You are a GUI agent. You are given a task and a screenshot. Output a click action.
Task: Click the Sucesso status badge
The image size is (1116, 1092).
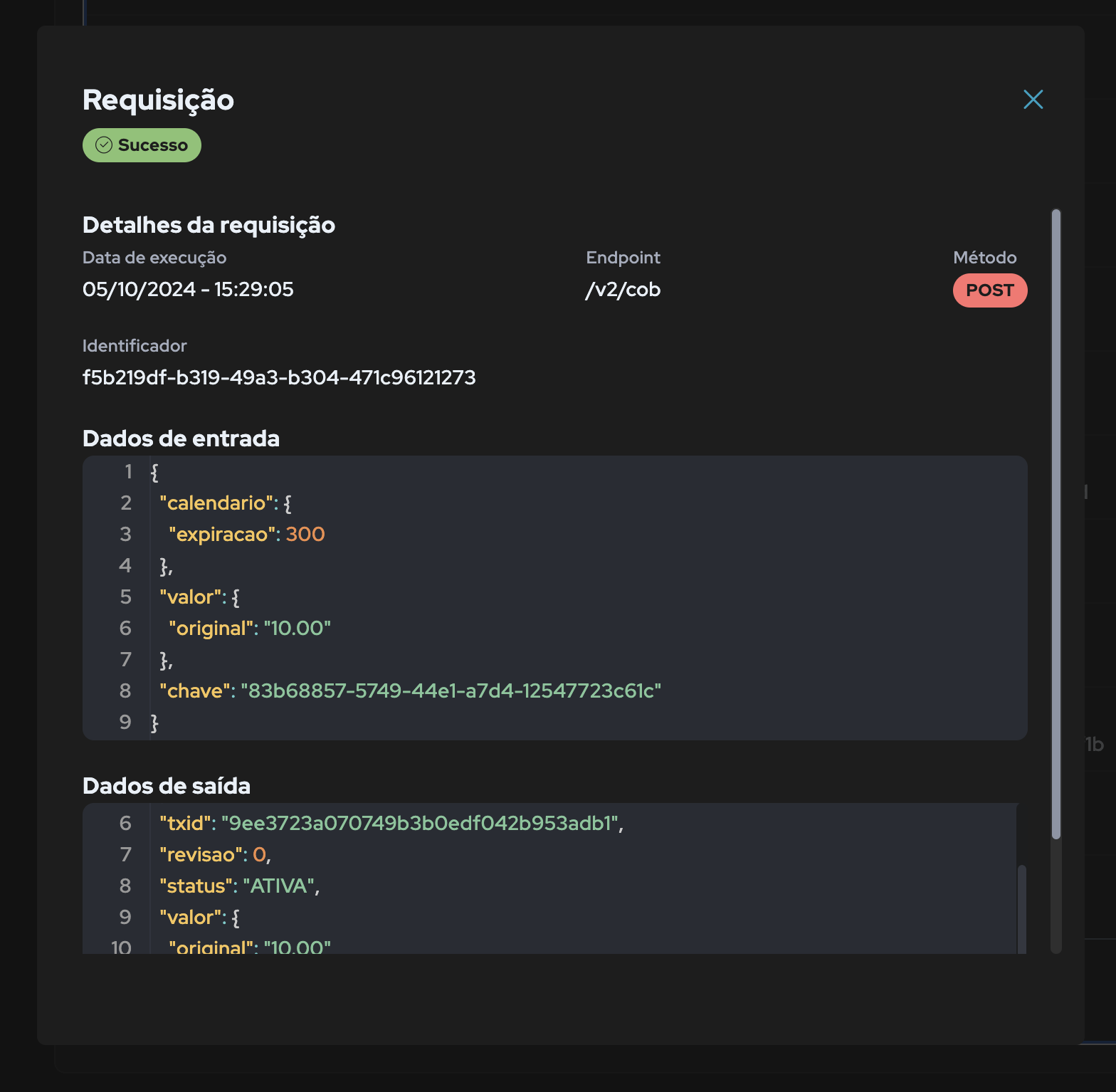[x=142, y=145]
